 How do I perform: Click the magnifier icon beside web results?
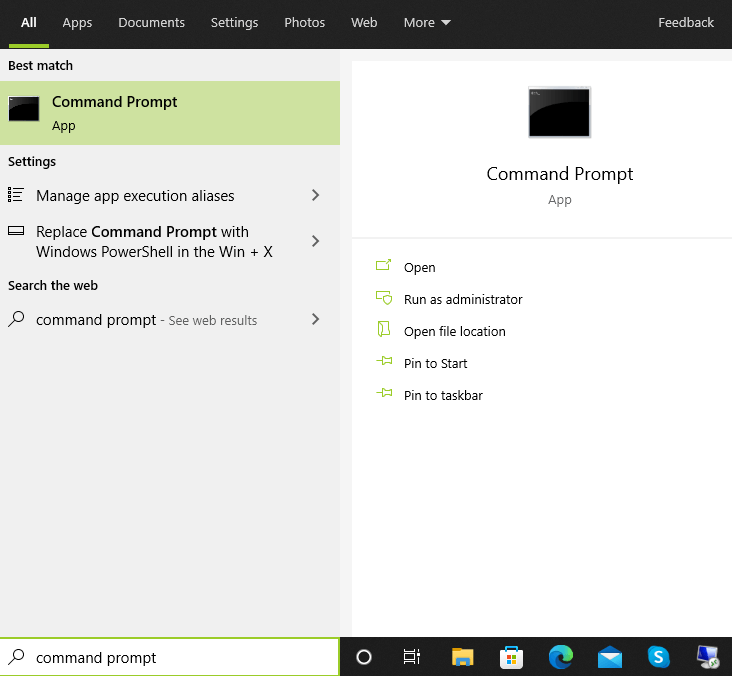click(16, 319)
